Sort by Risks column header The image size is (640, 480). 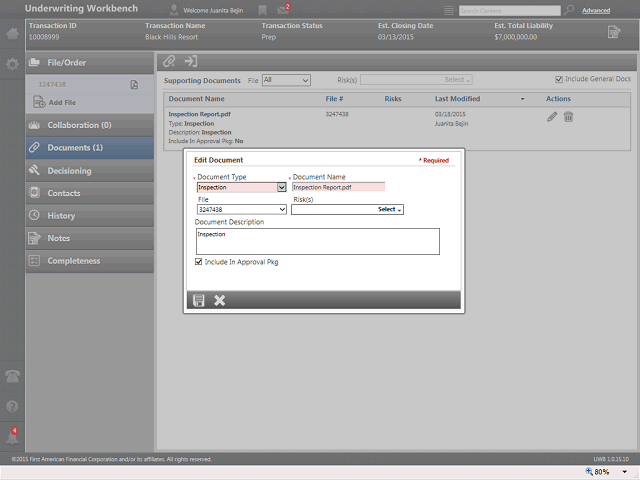[393, 99]
